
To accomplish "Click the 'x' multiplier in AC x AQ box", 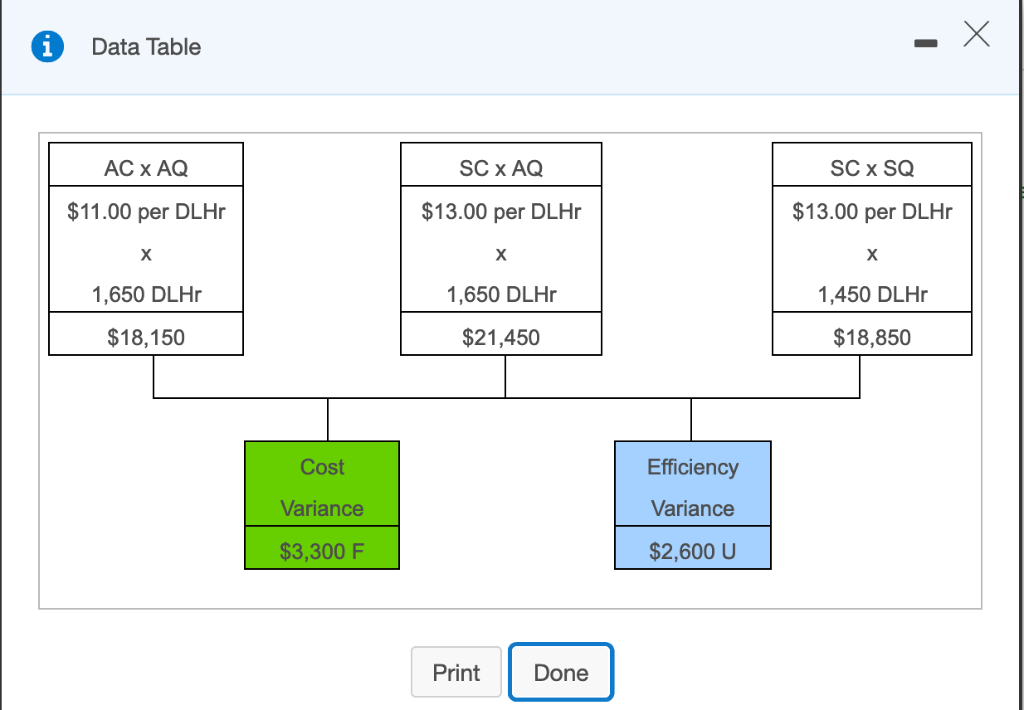I will tap(146, 254).
